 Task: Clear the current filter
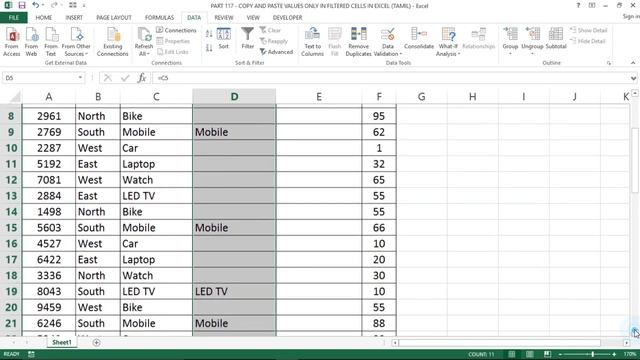coord(270,30)
